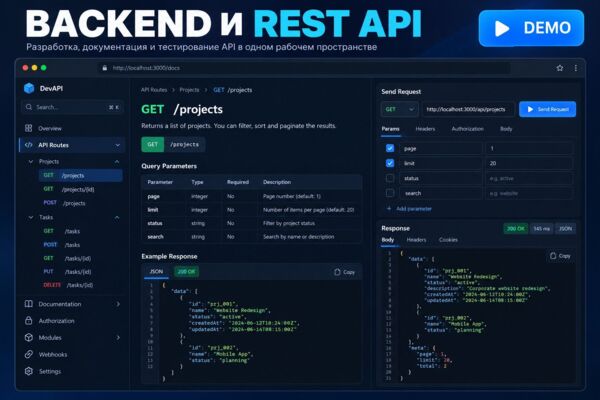Open Response Headers tab

(x=416, y=240)
